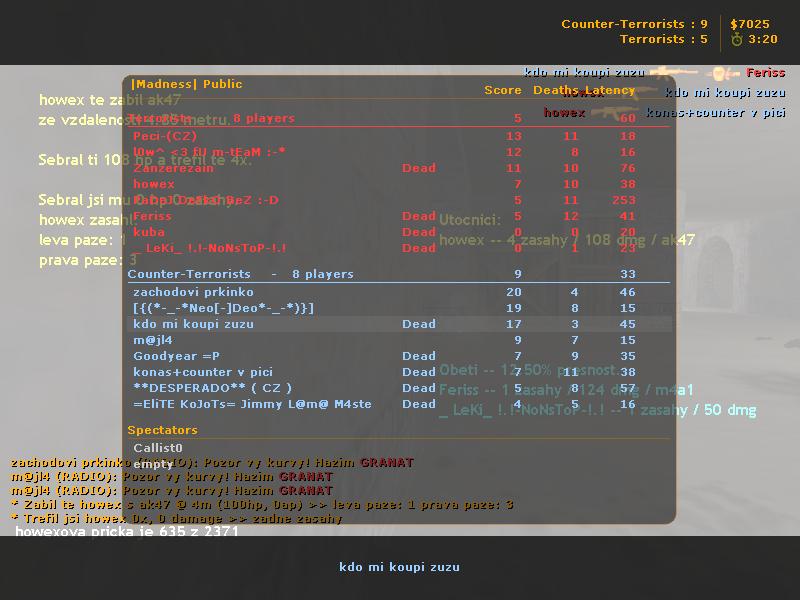Click konas+counter v pici in kill feed
The image size is (800, 600).
716,112
